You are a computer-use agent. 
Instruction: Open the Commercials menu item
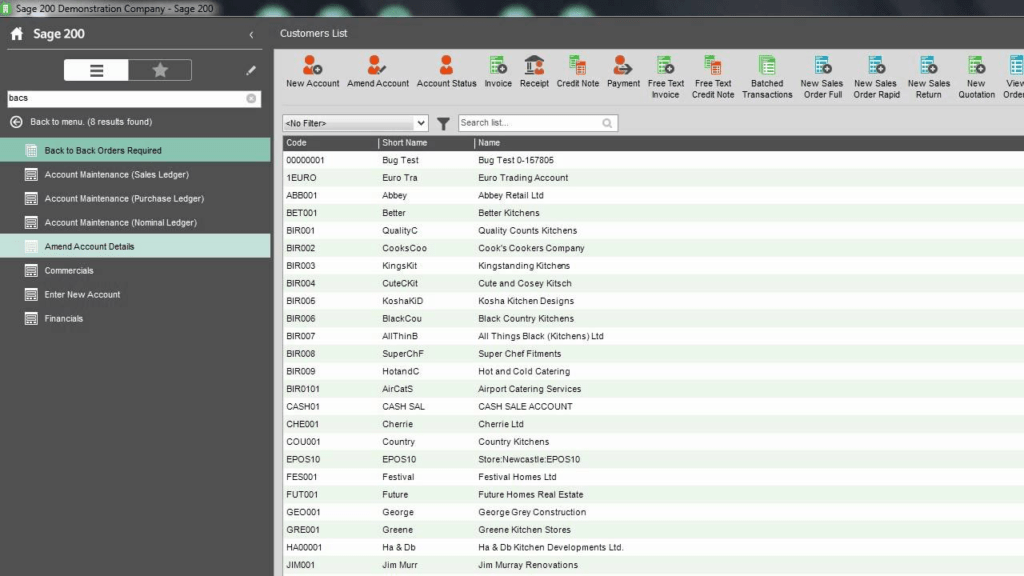(135, 270)
